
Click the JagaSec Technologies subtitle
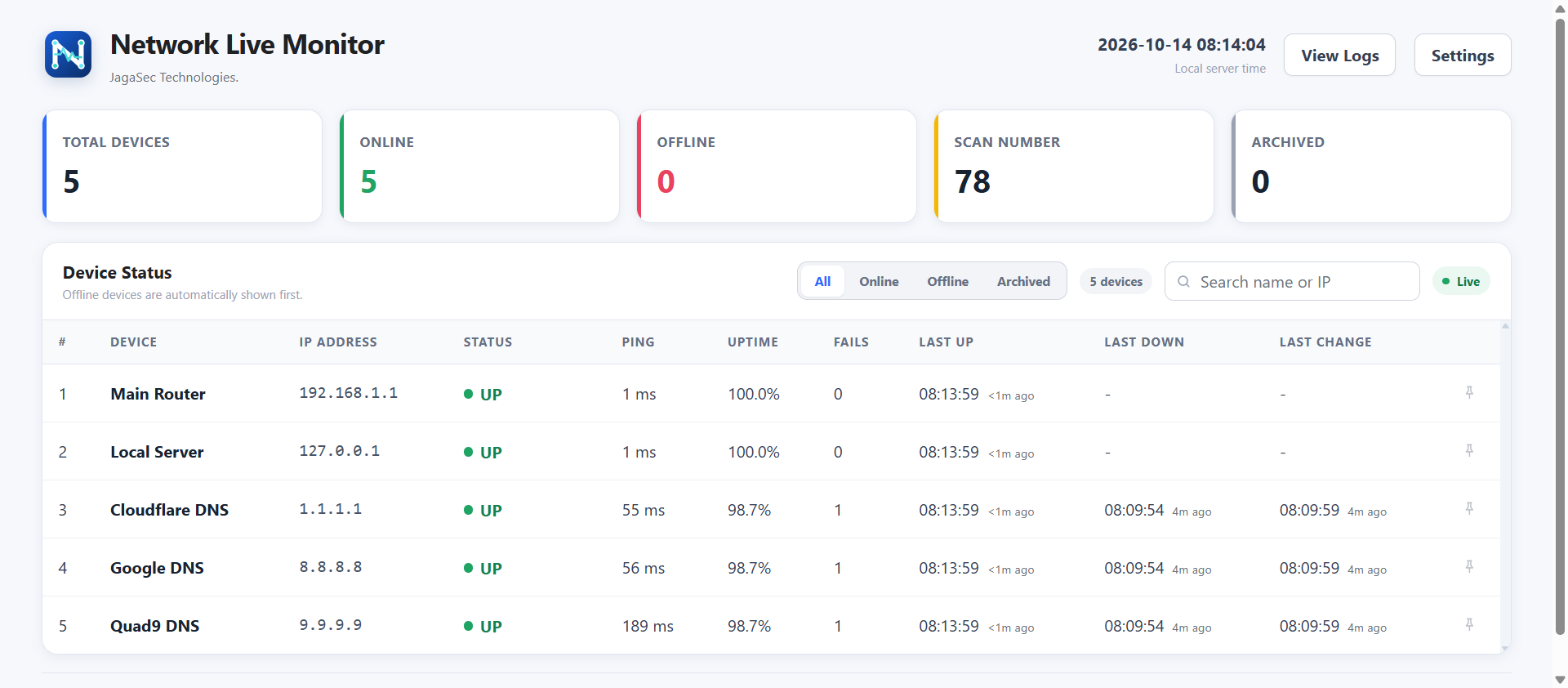click(x=174, y=78)
